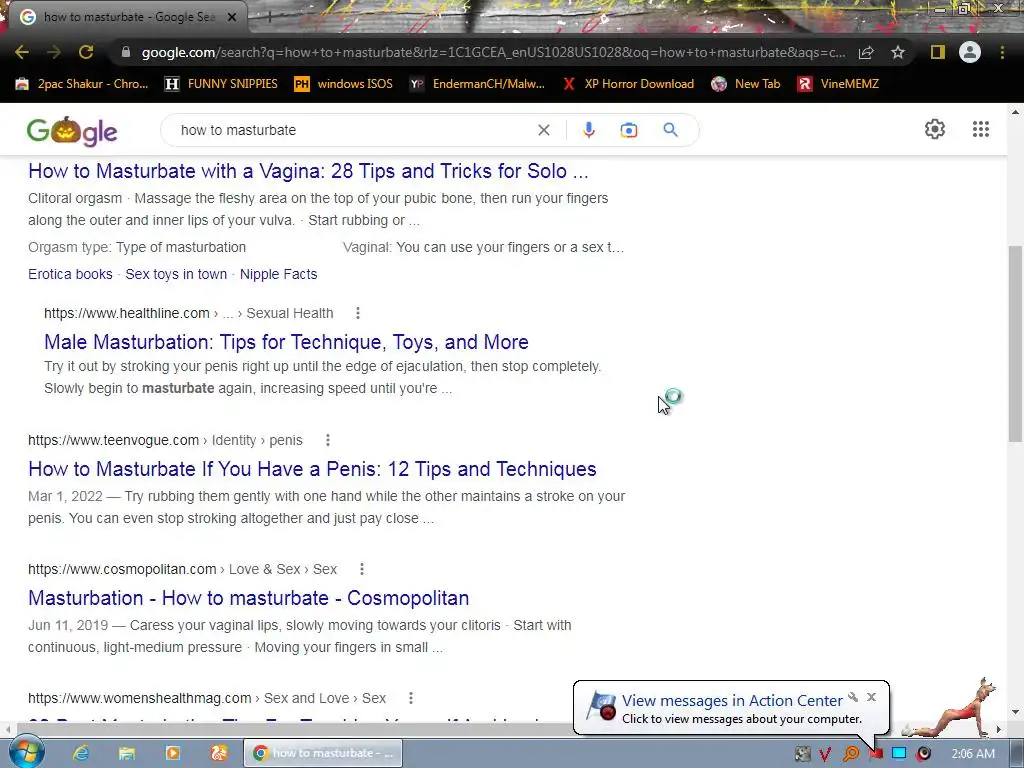The image size is (1024, 768).
Task: Open Google quick settings gear
Action: pos(935,129)
